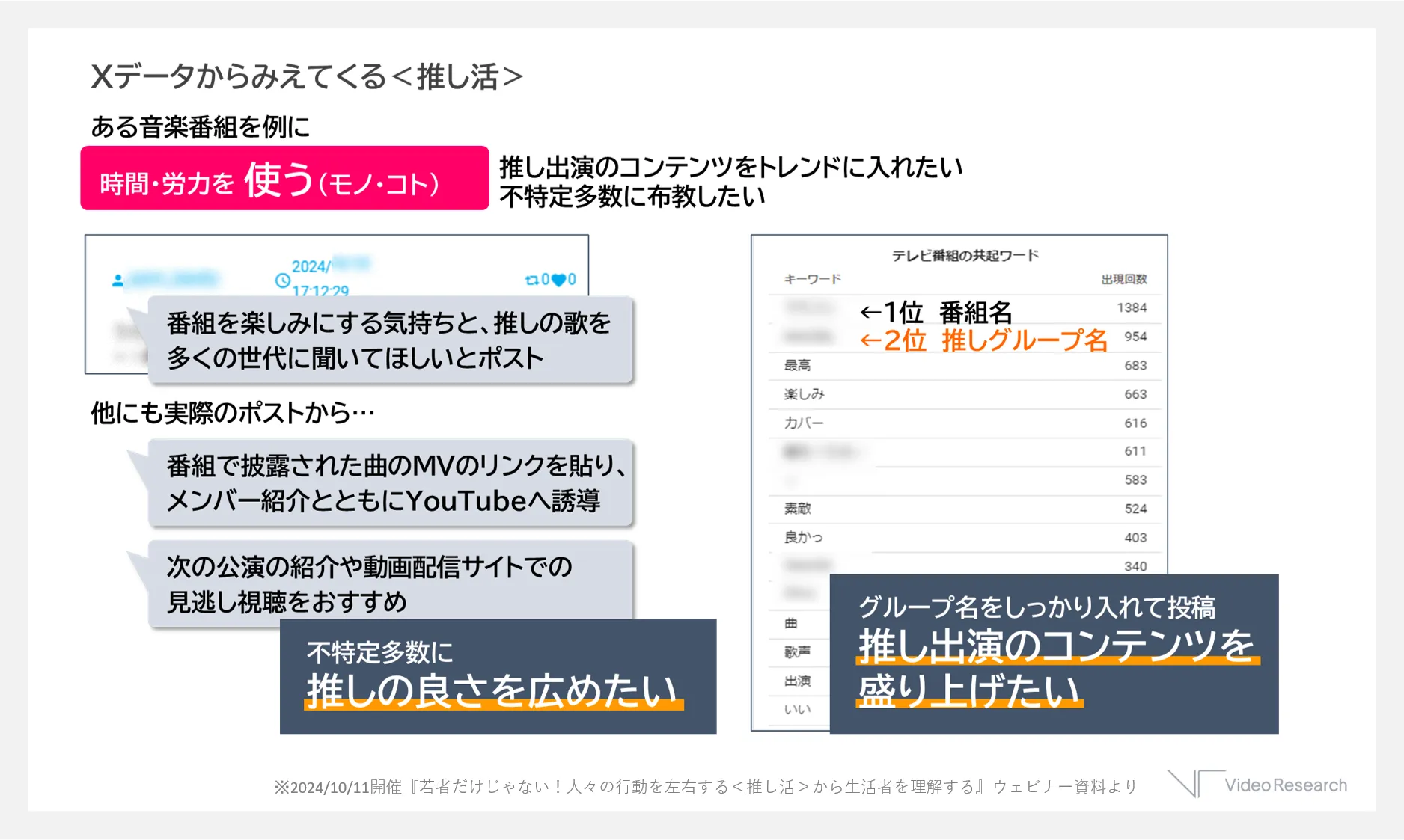1404x840 pixels.
Task: Click the post timestamp 17:12:29
Action: click(x=320, y=291)
